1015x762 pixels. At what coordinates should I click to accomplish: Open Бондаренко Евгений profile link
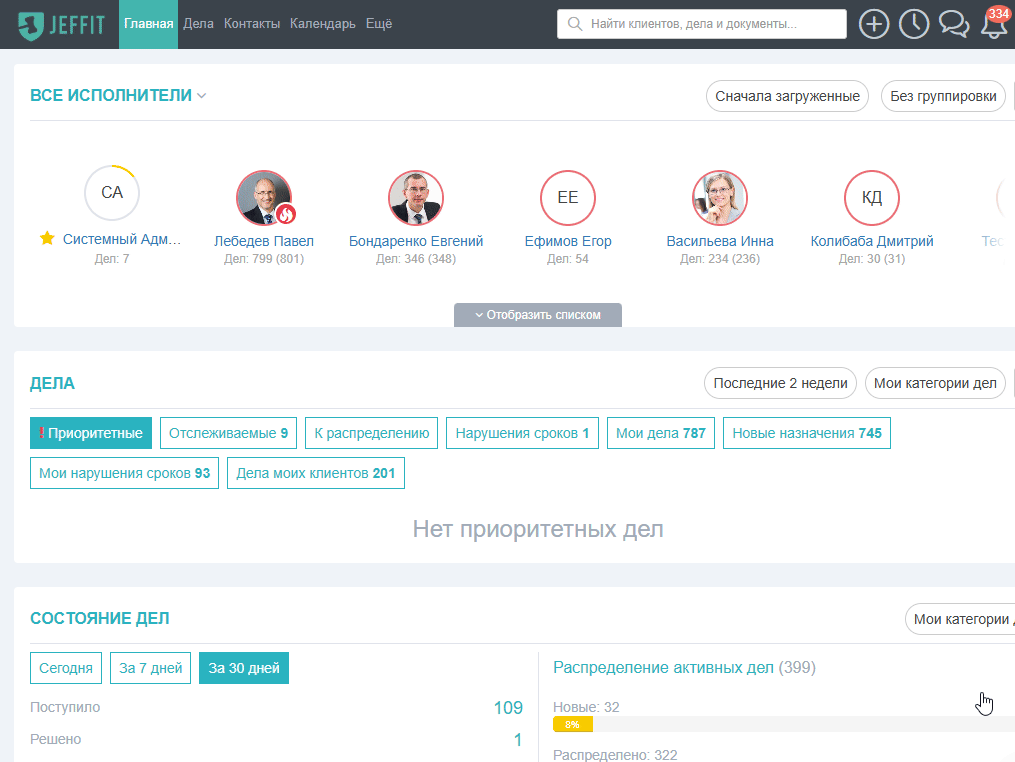(x=416, y=241)
